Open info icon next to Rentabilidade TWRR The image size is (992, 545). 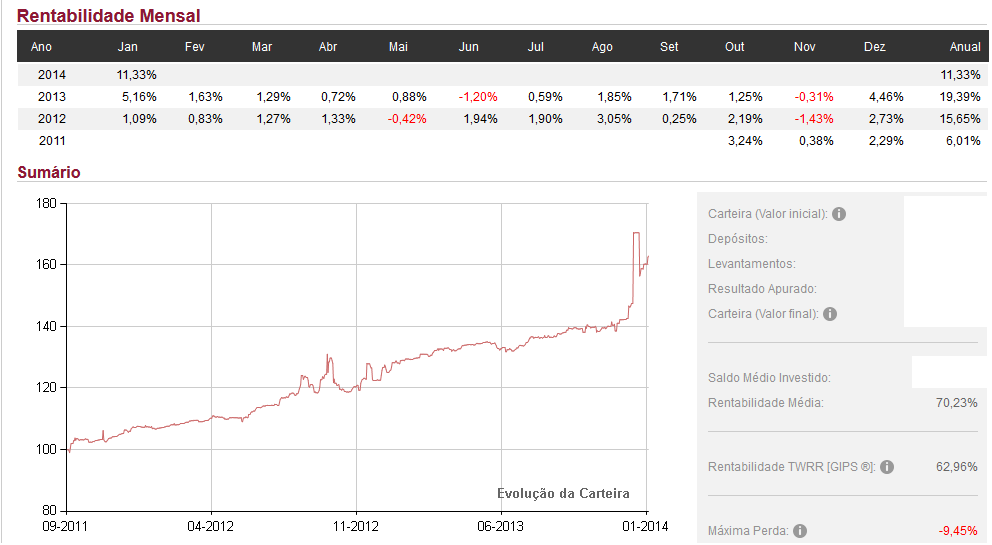(887, 467)
